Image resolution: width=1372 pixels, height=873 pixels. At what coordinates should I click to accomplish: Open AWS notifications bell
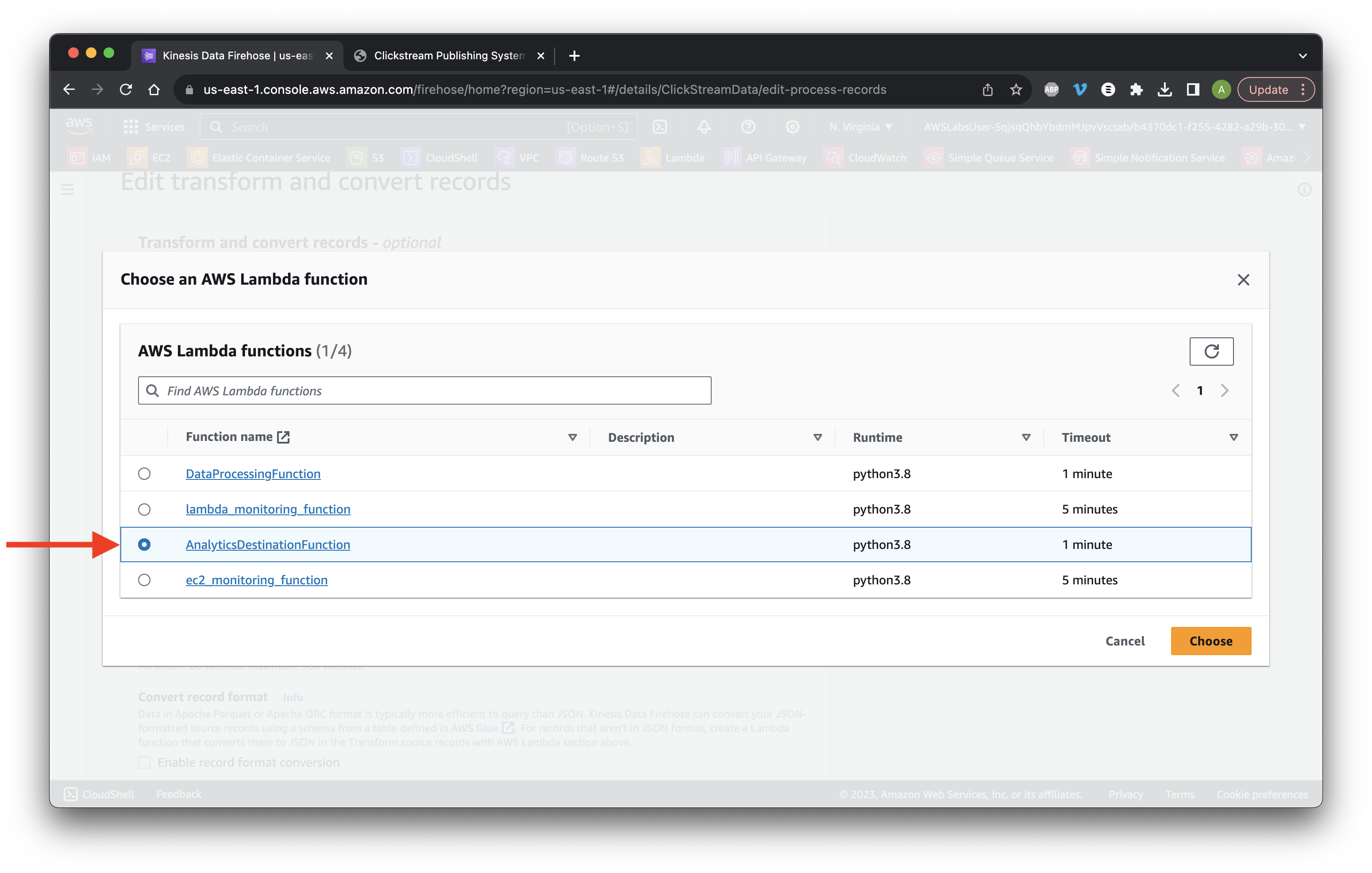point(704,127)
